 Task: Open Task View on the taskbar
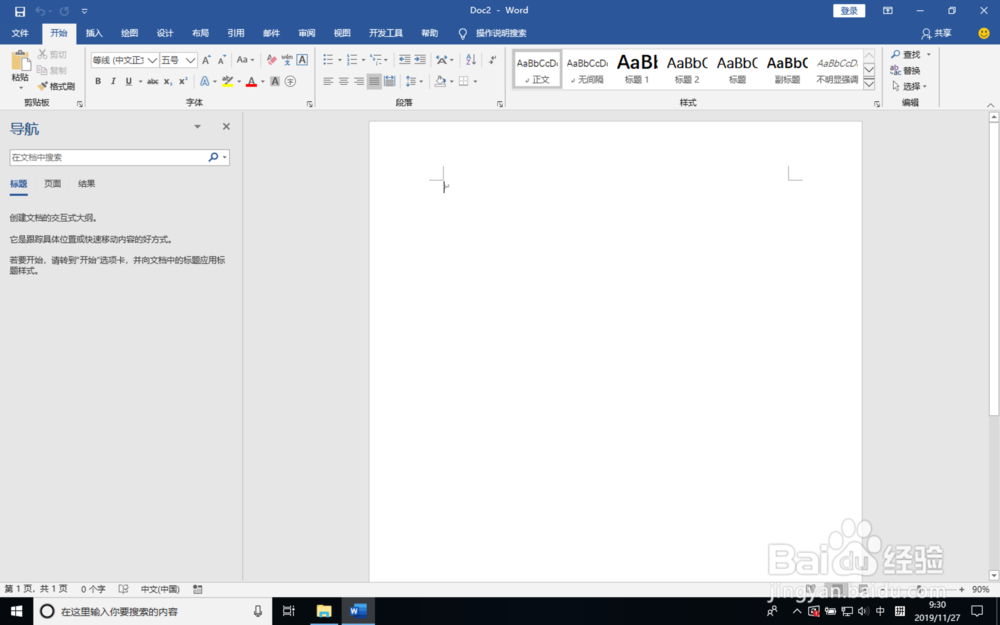288,611
